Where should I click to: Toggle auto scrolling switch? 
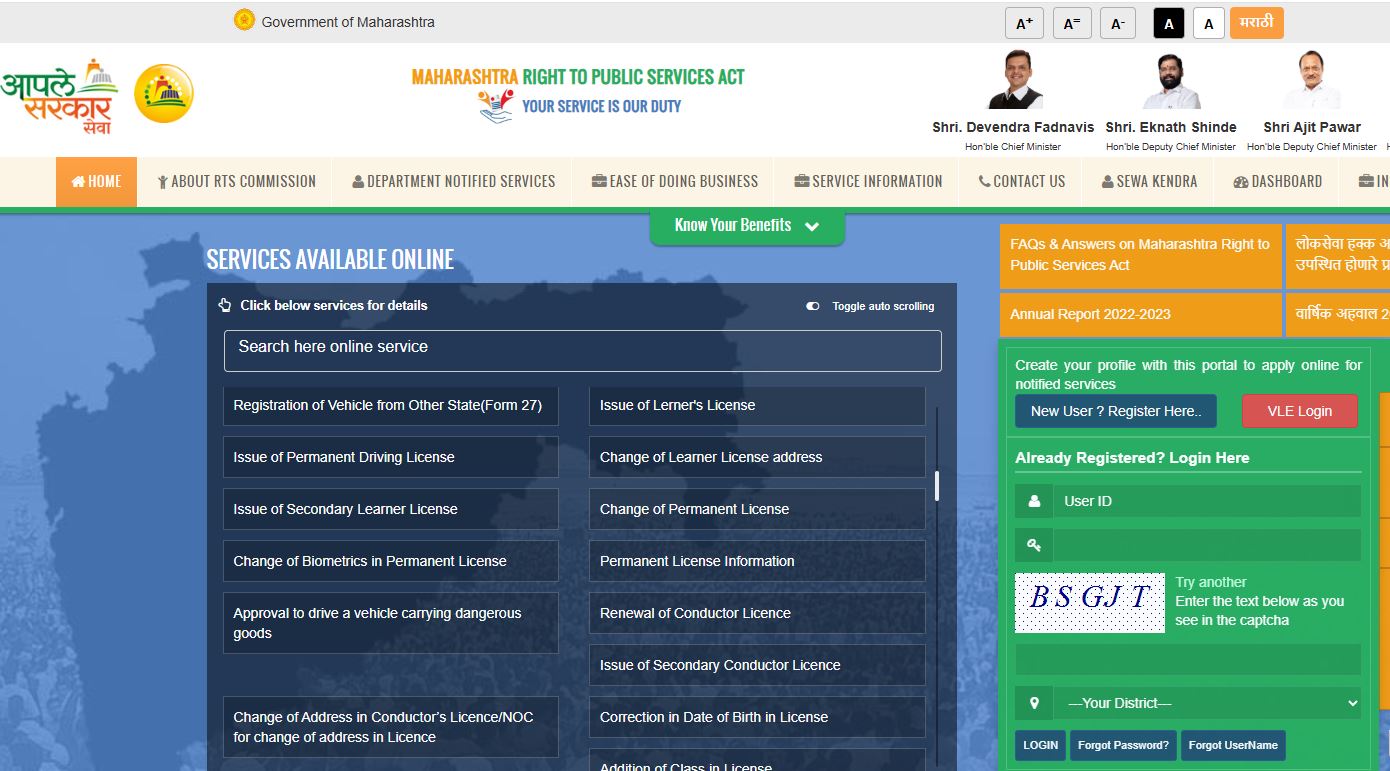(x=813, y=306)
